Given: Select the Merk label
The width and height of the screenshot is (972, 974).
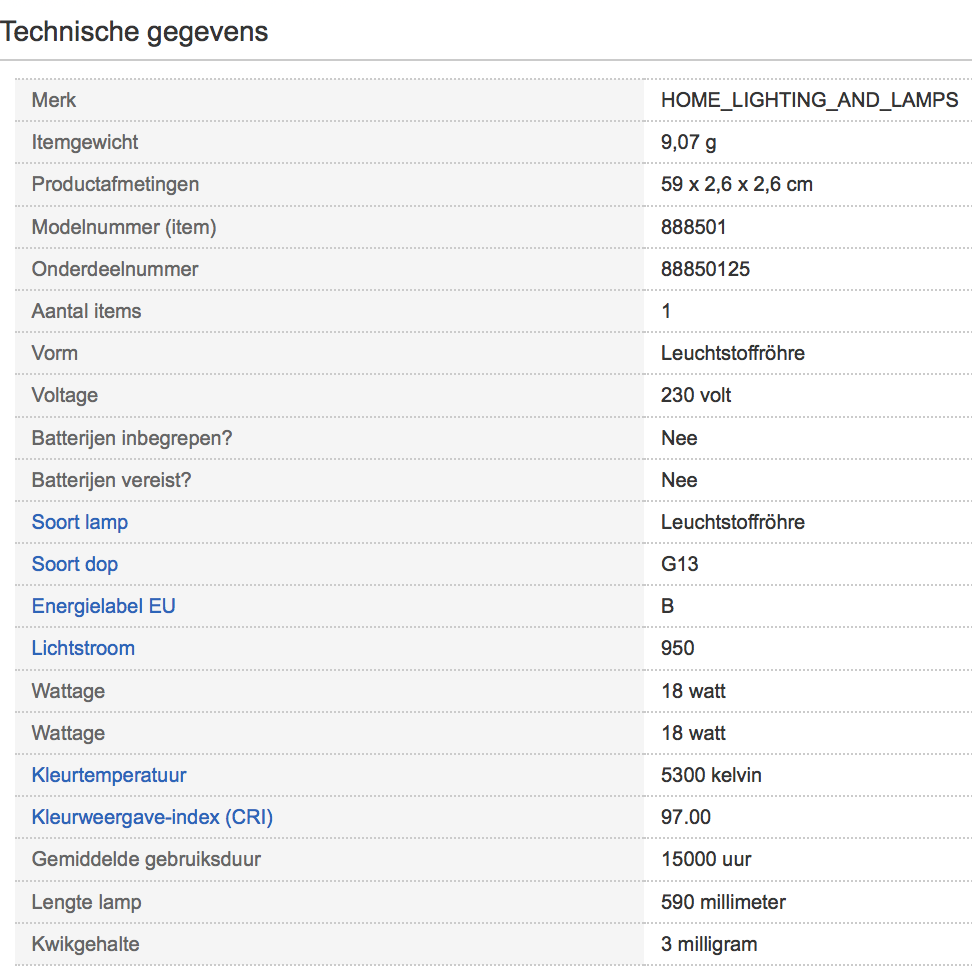Looking at the screenshot, I should (53, 100).
